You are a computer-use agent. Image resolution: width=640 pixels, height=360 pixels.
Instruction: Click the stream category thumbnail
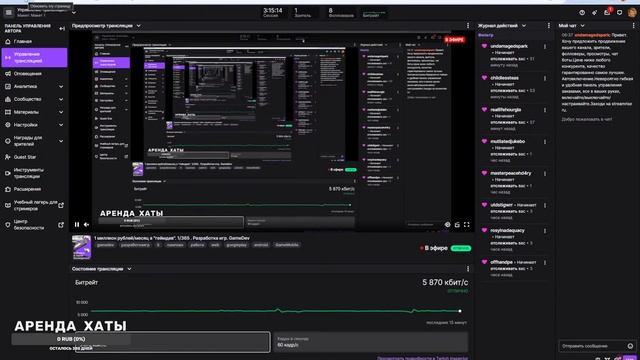[82, 247]
